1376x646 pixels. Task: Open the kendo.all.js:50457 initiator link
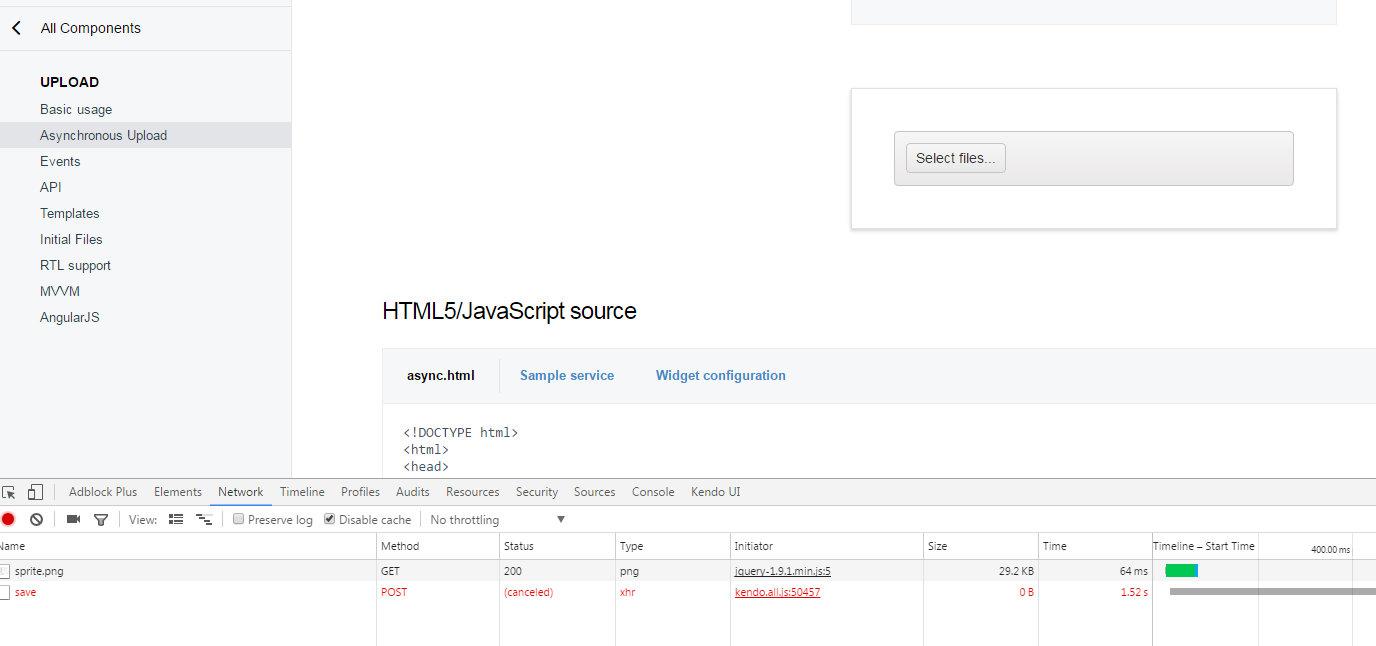(777, 592)
